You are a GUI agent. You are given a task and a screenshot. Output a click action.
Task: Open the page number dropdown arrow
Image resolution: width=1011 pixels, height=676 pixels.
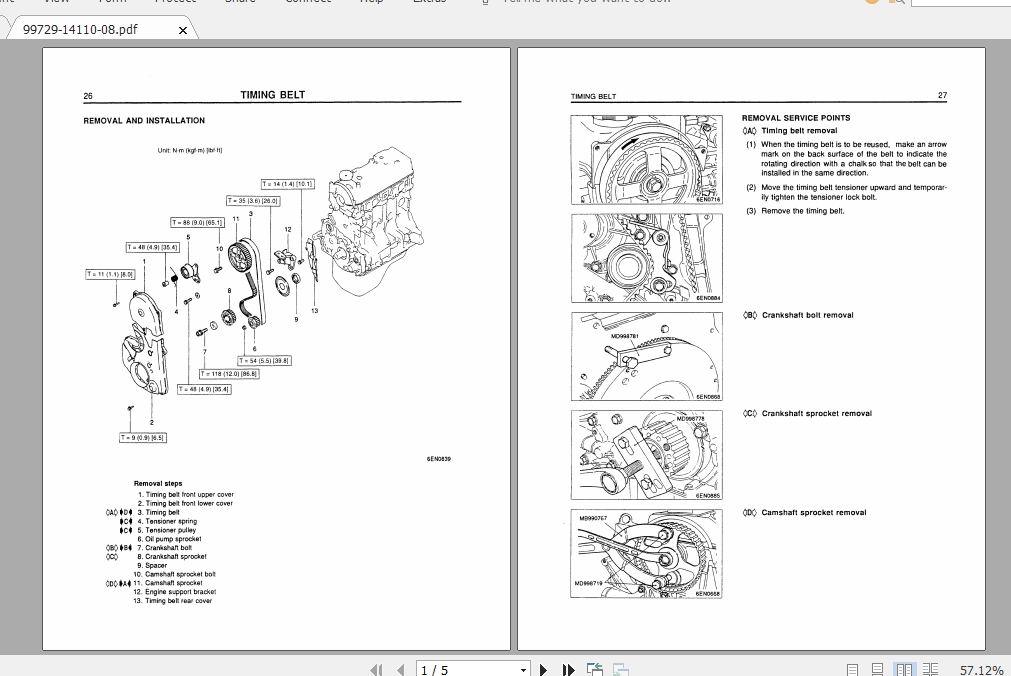click(522, 670)
